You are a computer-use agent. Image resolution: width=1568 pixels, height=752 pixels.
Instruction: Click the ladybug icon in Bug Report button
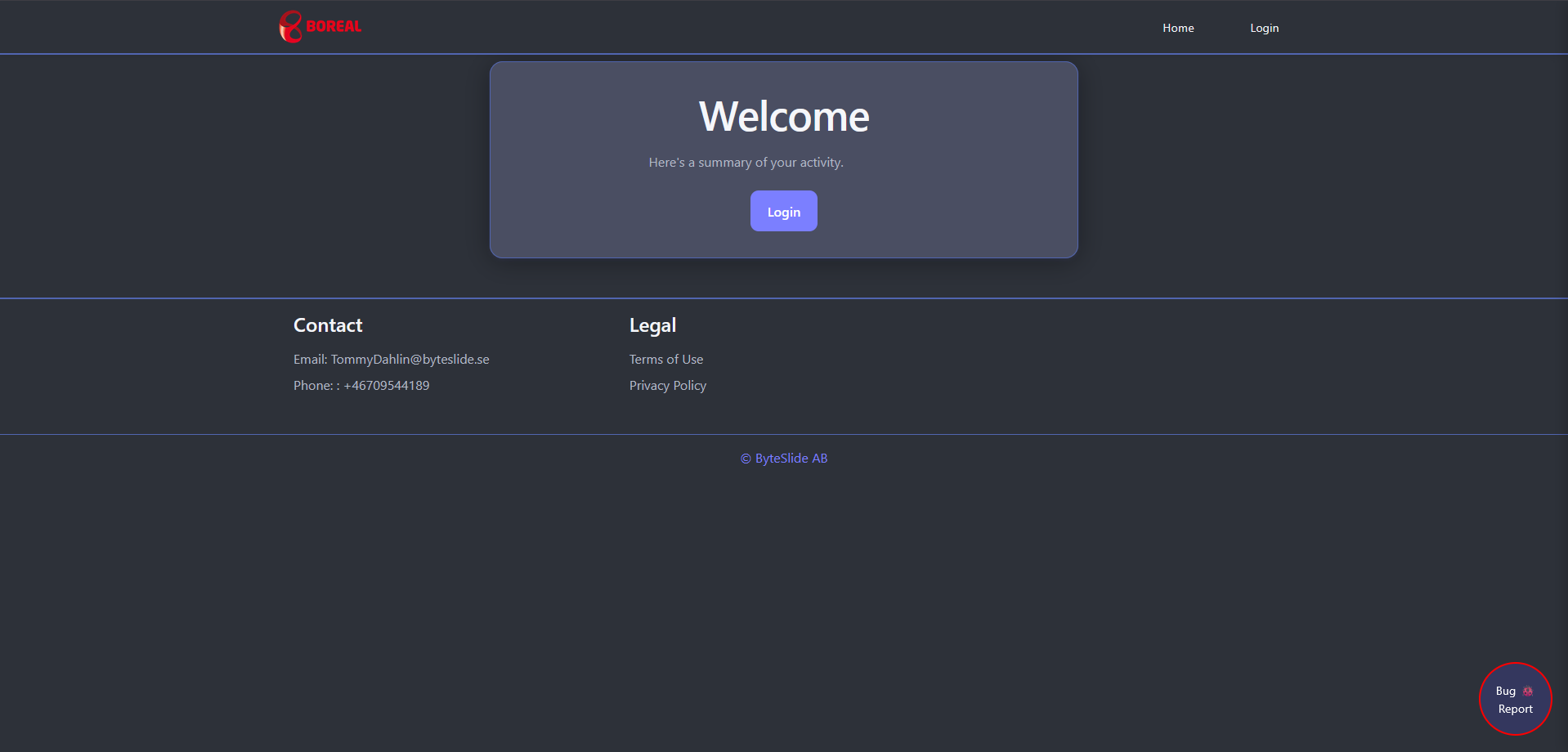pos(1527,691)
